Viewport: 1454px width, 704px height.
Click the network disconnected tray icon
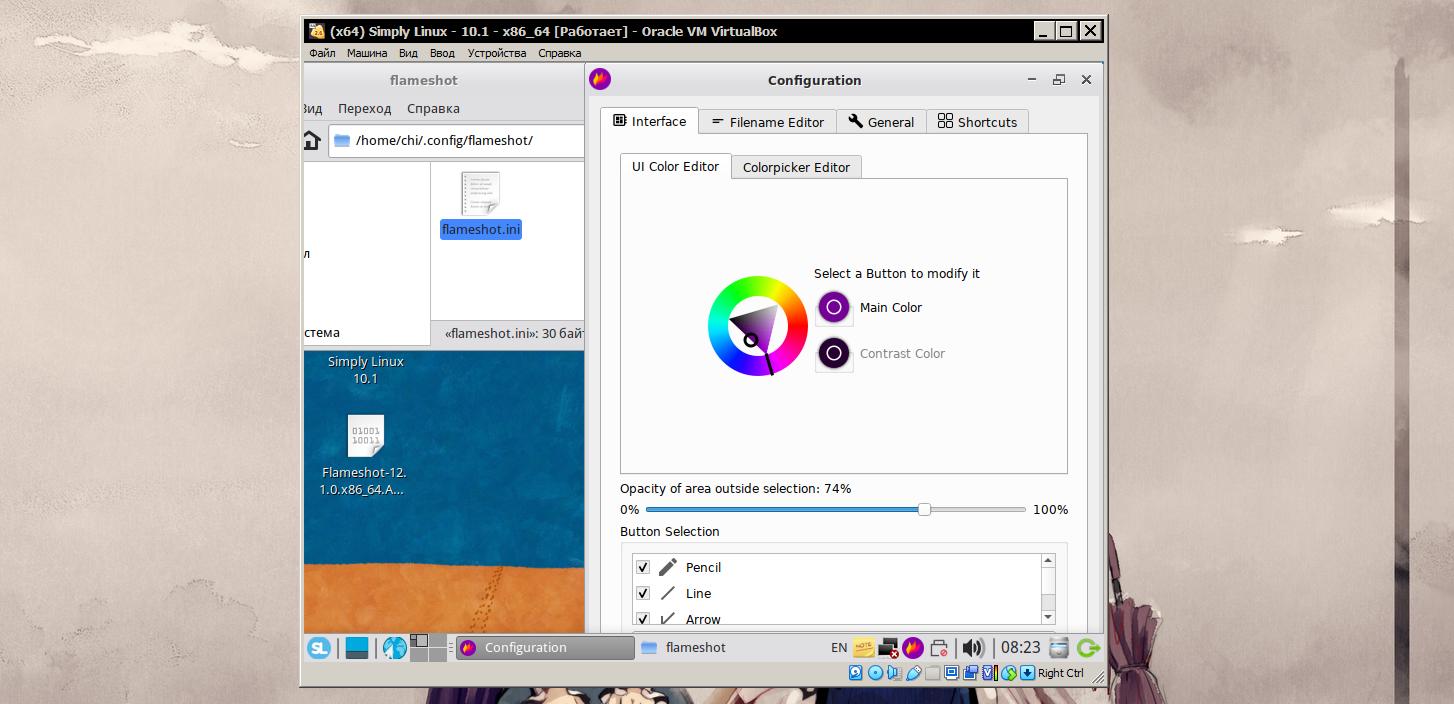[888, 647]
